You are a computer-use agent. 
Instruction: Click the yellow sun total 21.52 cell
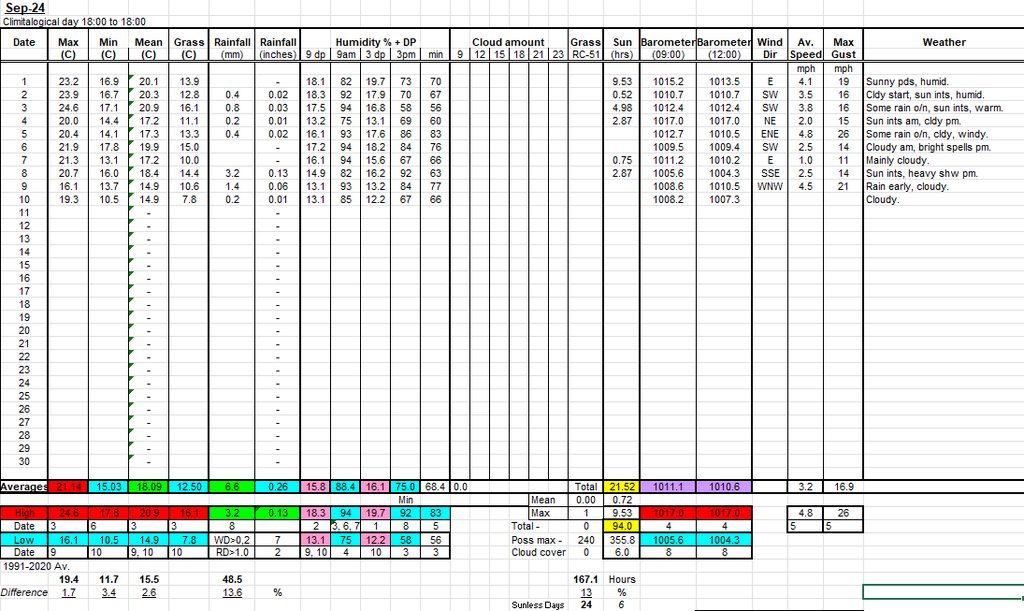(621, 486)
